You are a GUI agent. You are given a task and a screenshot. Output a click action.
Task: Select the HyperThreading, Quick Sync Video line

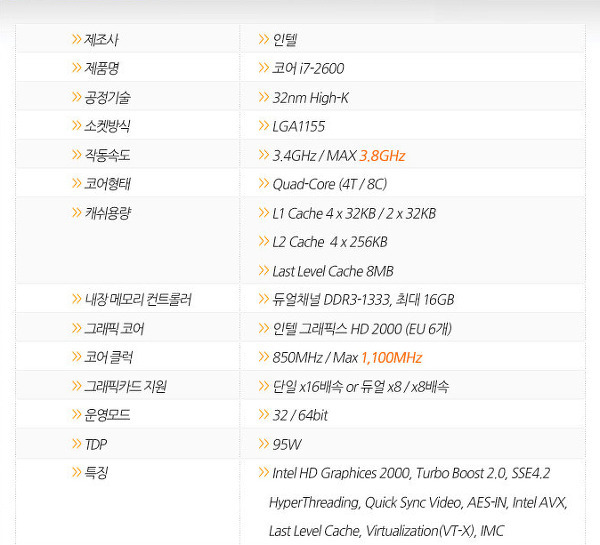pos(418,502)
